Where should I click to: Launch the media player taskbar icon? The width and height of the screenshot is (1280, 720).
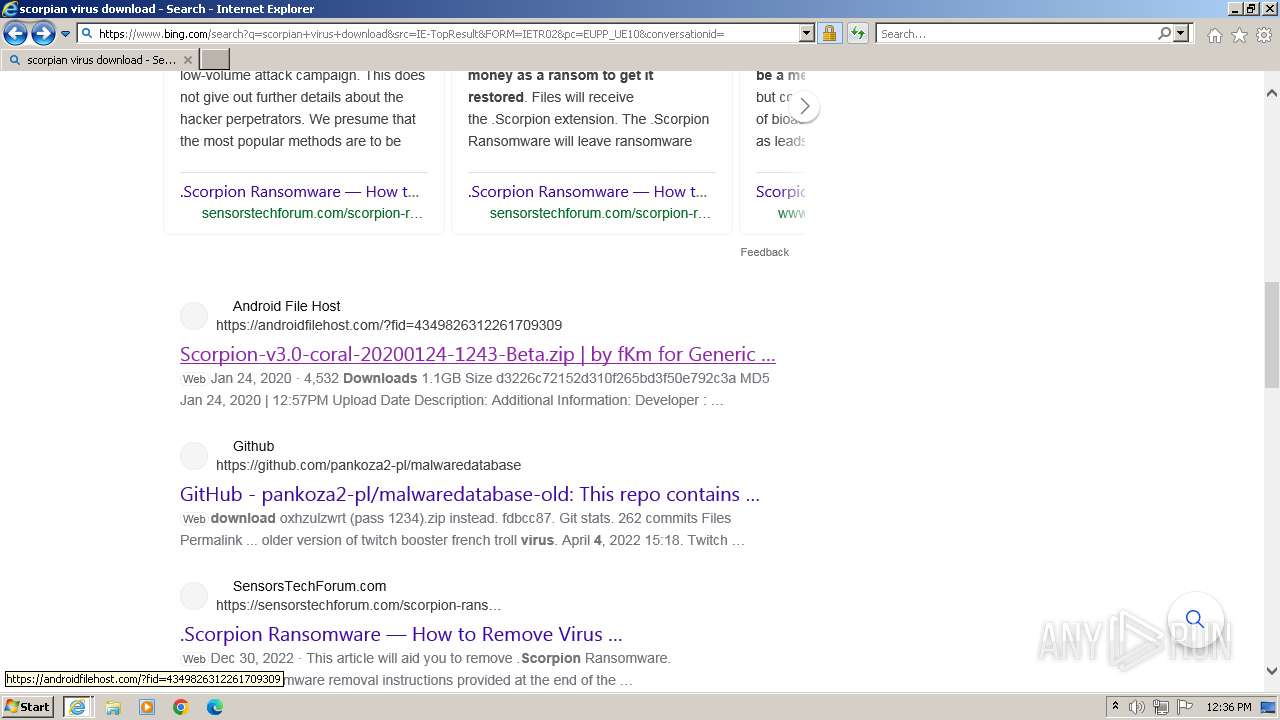[147, 707]
